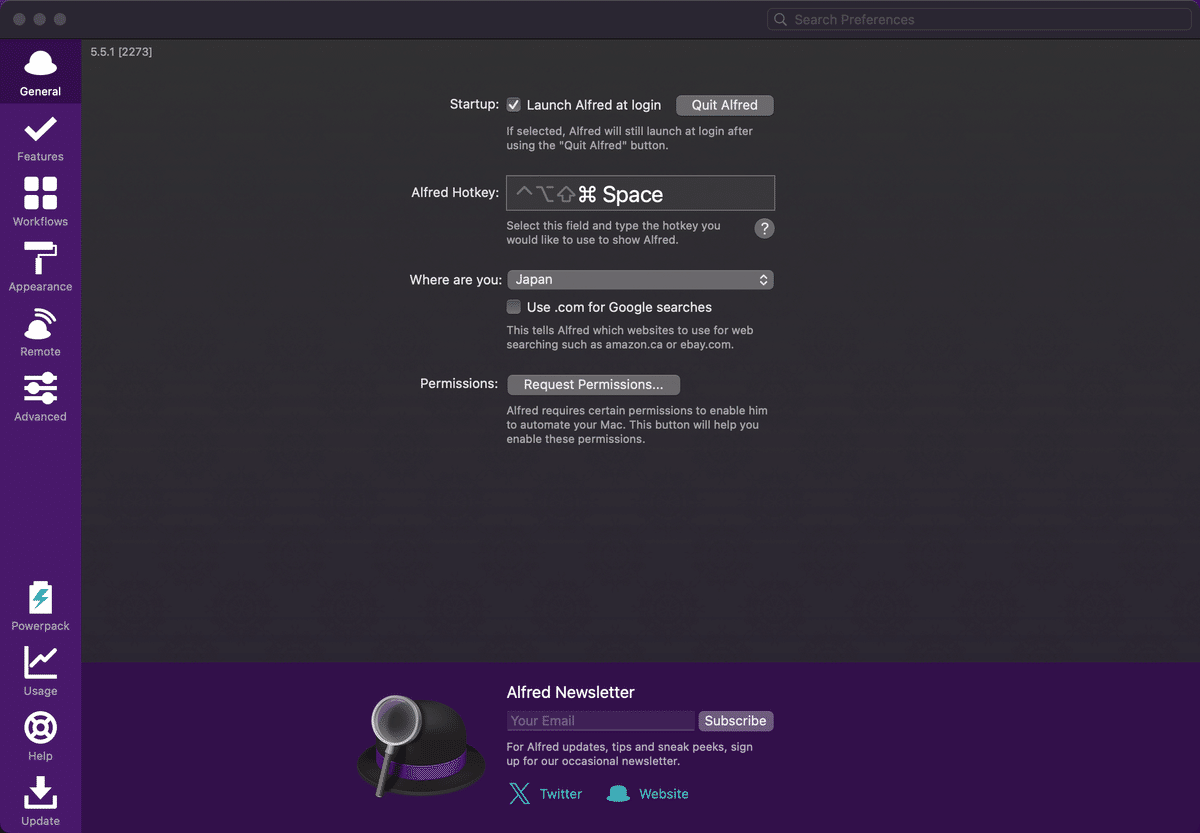Click the red close window button

click(20, 19)
